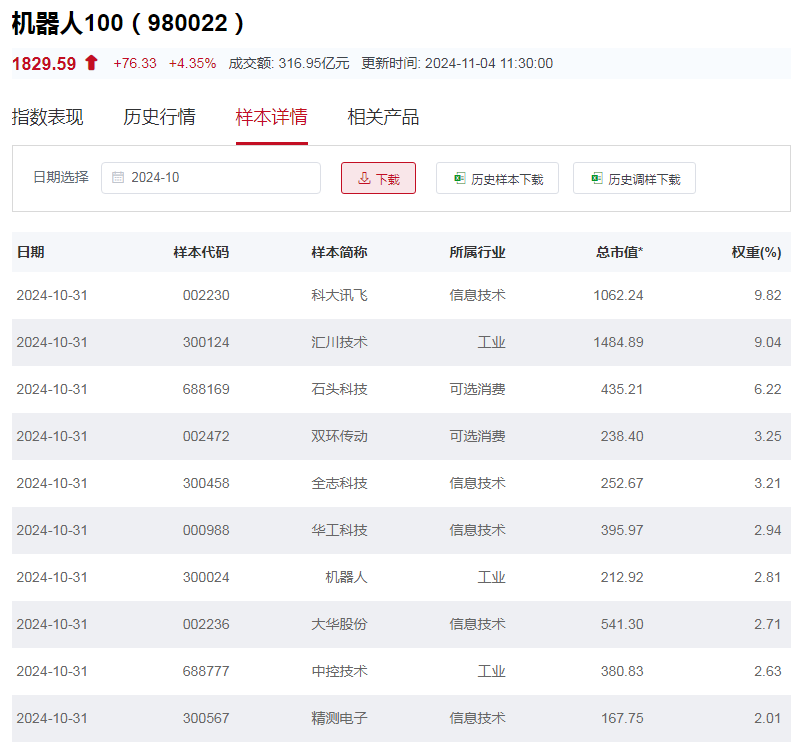Click sample name 汇川技术
The width and height of the screenshot is (797, 747).
[x=339, y=342]
